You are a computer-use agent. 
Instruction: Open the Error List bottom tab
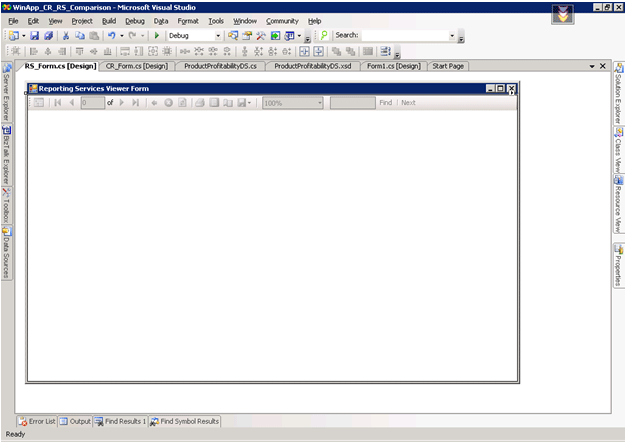click(x=37, y=421)
